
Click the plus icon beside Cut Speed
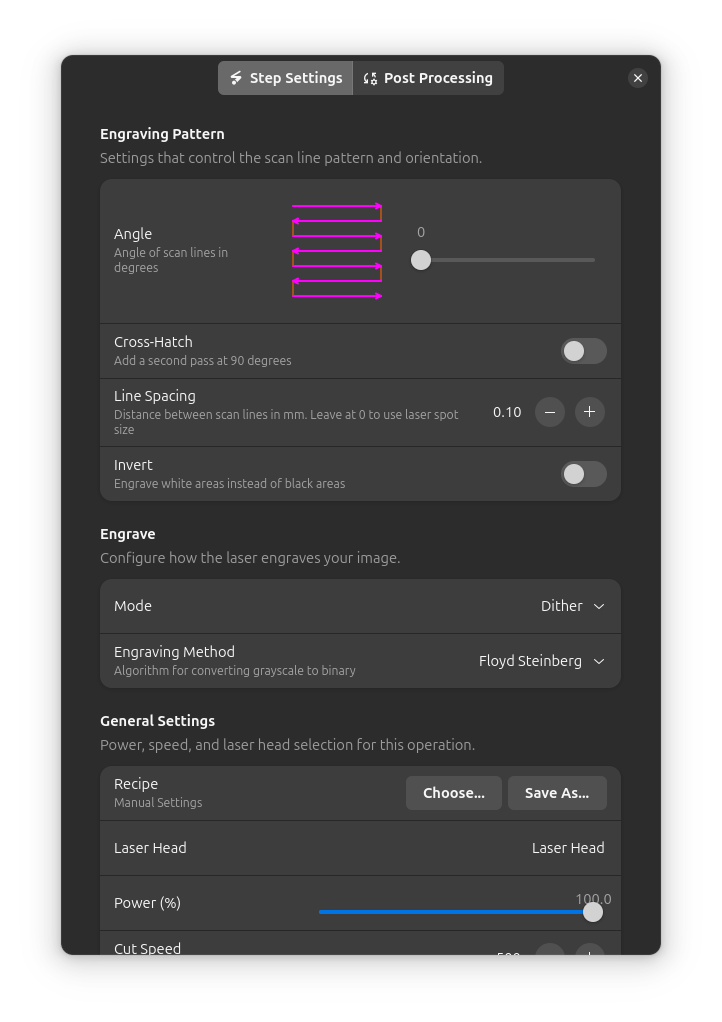coord(590,955)
